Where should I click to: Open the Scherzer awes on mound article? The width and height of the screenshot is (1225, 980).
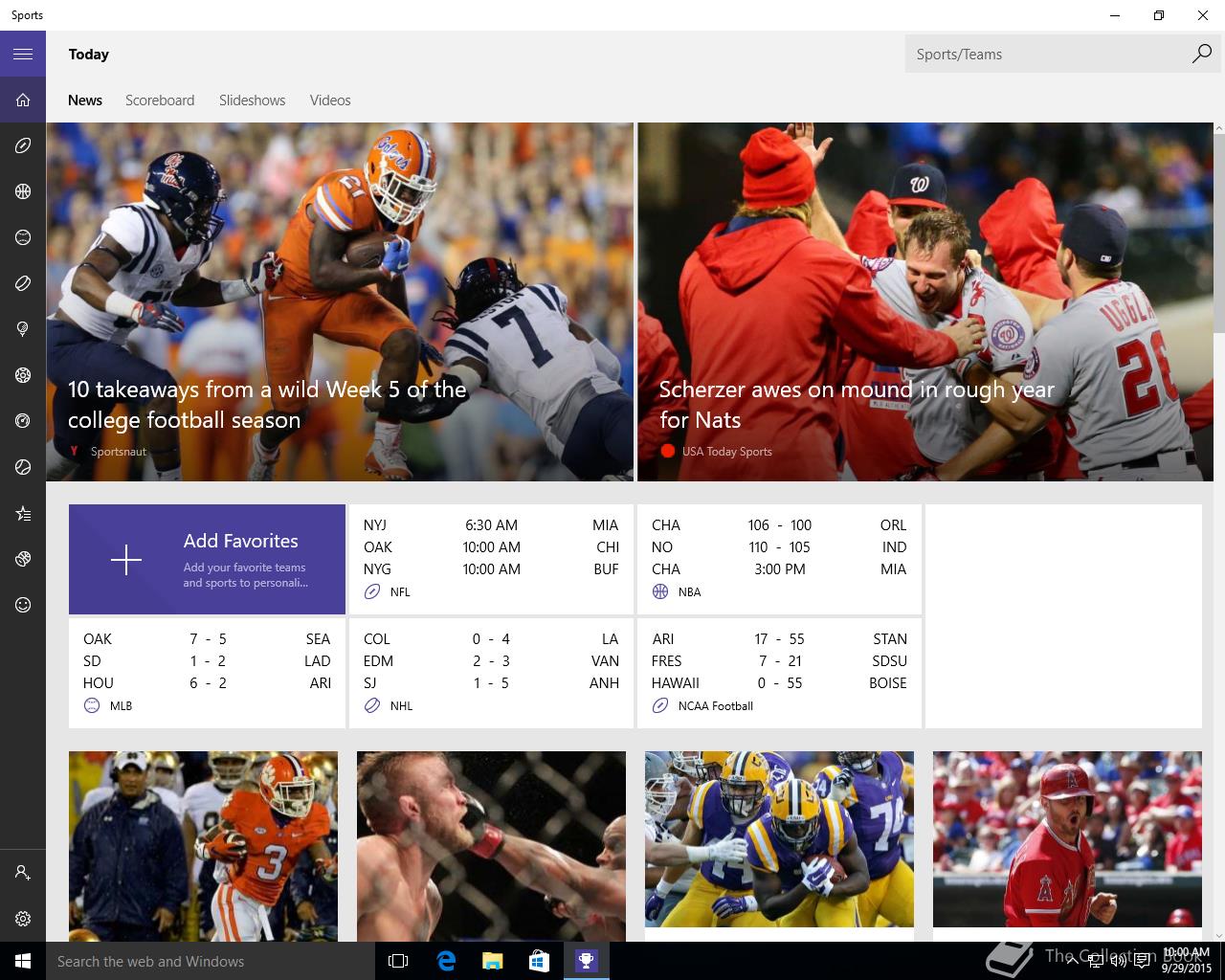point(925,301)
